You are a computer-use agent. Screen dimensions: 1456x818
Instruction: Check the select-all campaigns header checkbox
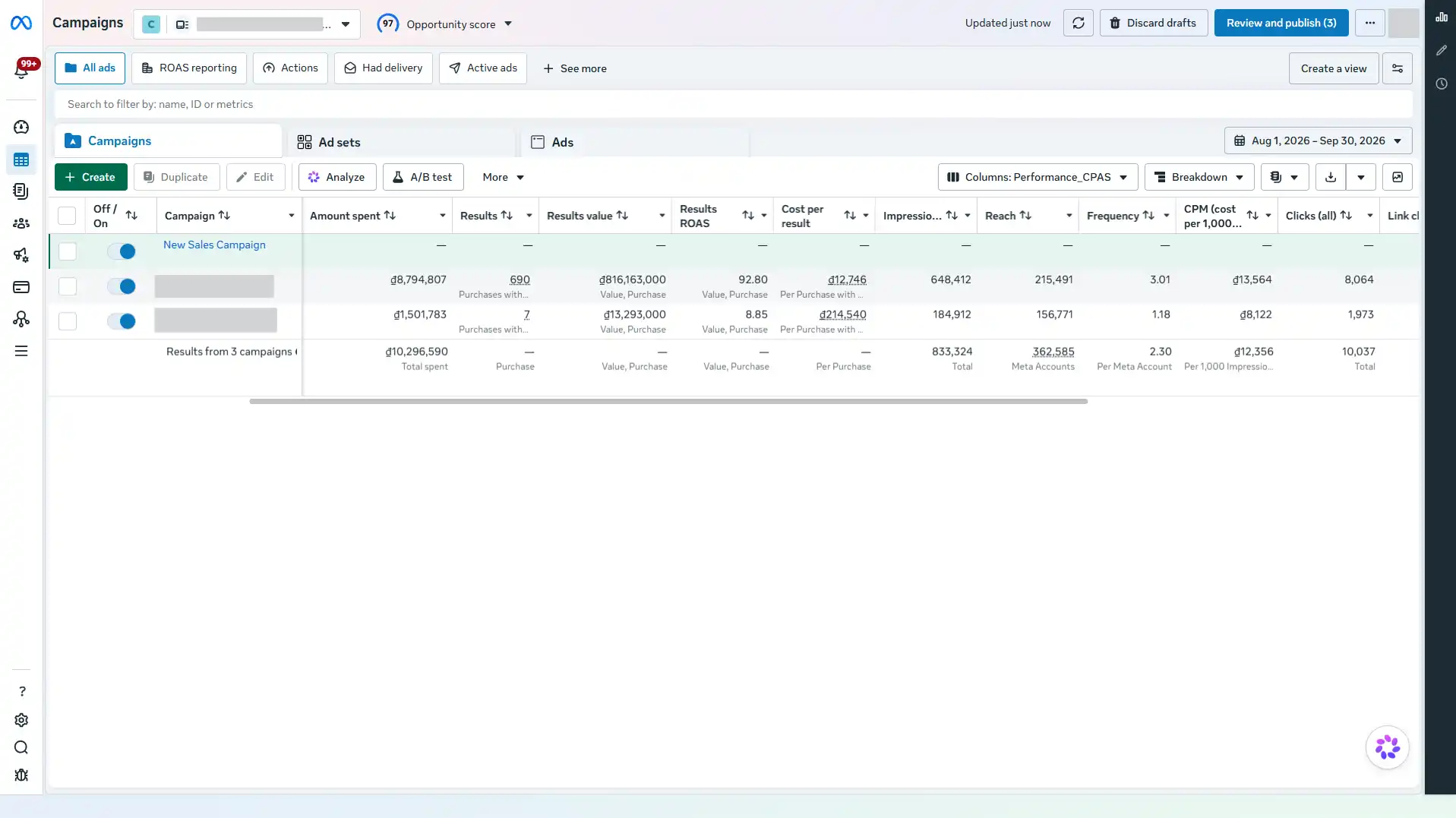tap(67, 216)
